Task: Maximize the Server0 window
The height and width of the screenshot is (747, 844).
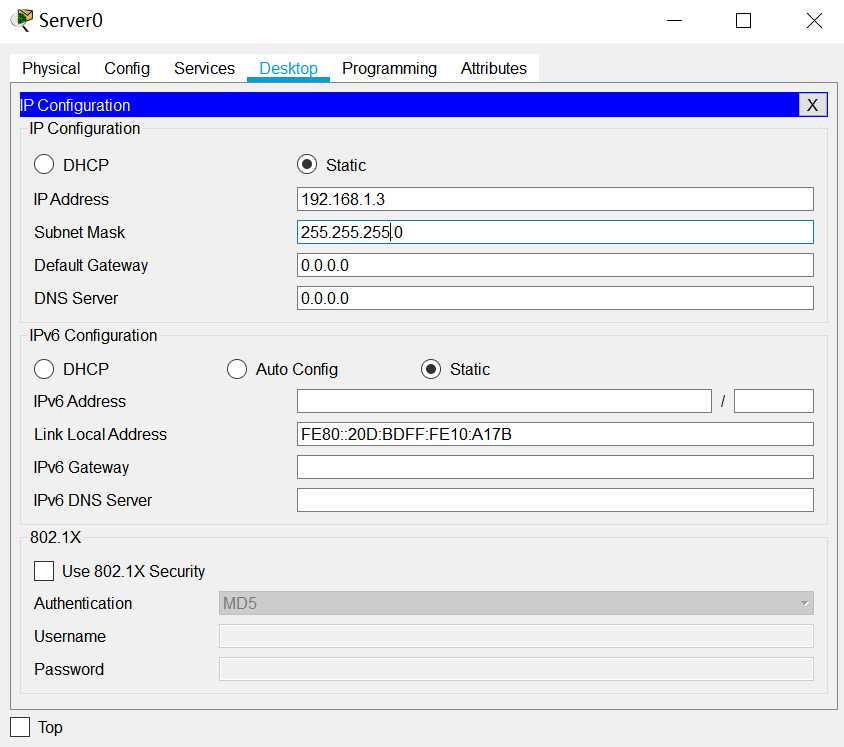Action: click(x=743, y=20)
